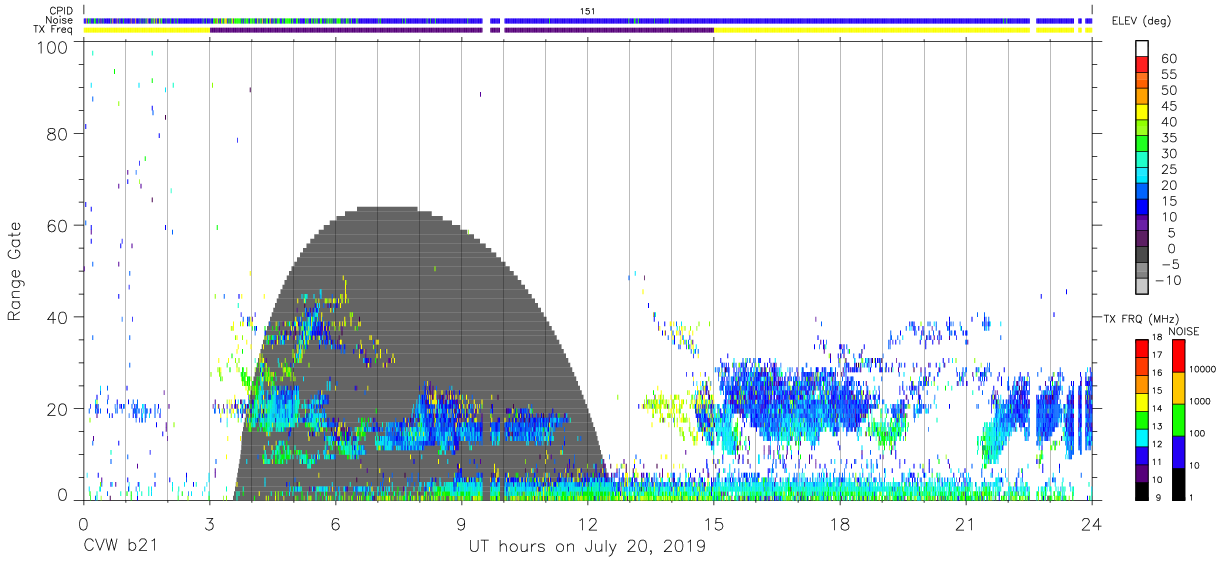Click the 25 label on elevation colorbar

(x=1169, y=169)
